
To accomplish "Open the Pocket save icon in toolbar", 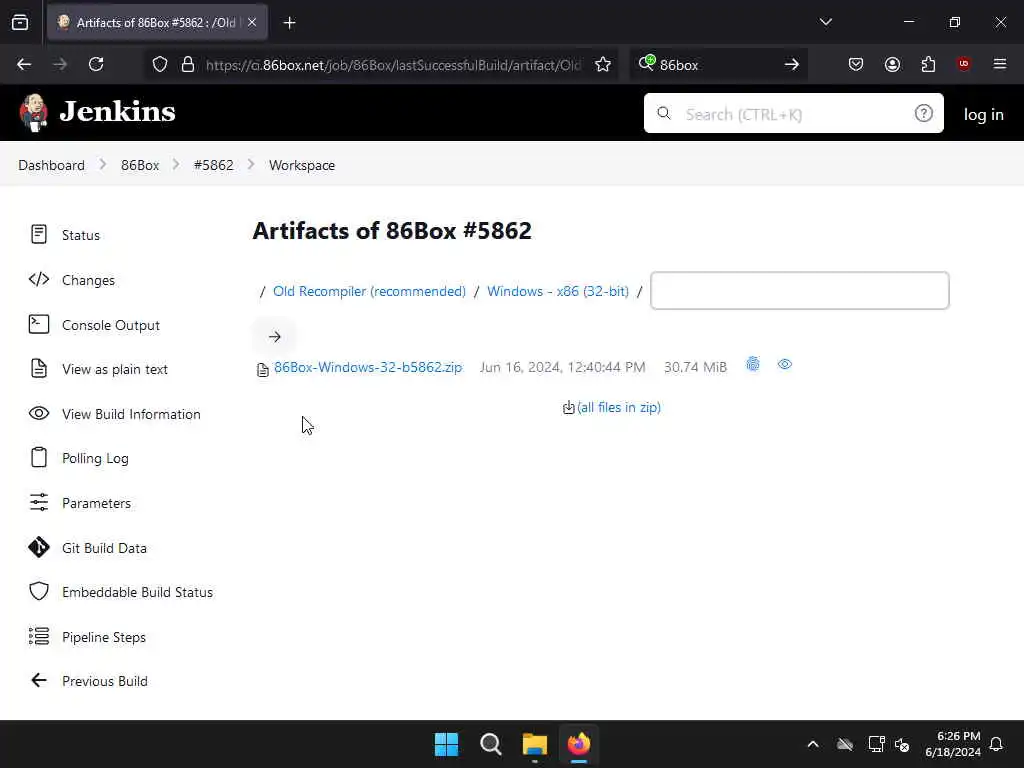I will pyautogui.click(x=856, y=64).
